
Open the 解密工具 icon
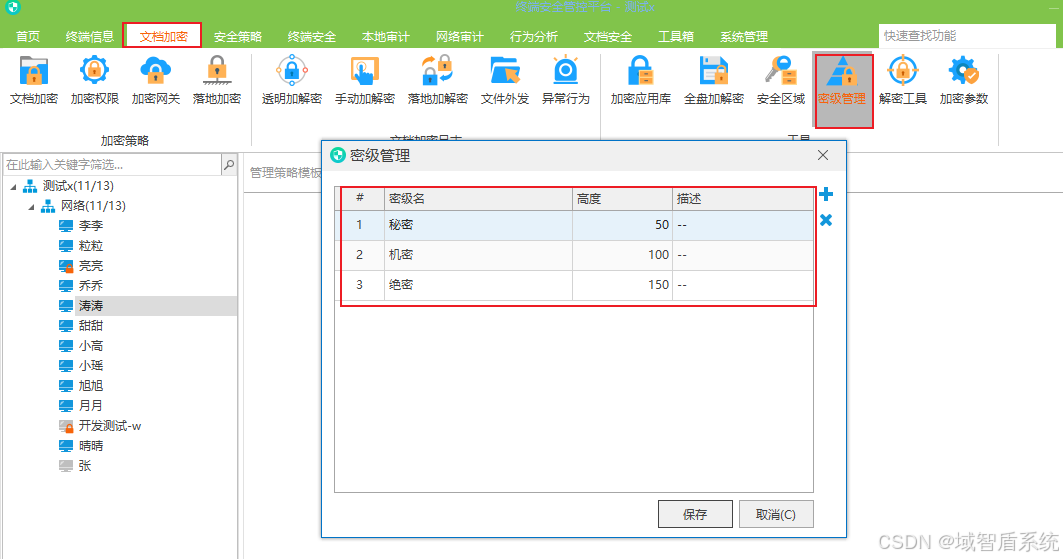[903, 81]
